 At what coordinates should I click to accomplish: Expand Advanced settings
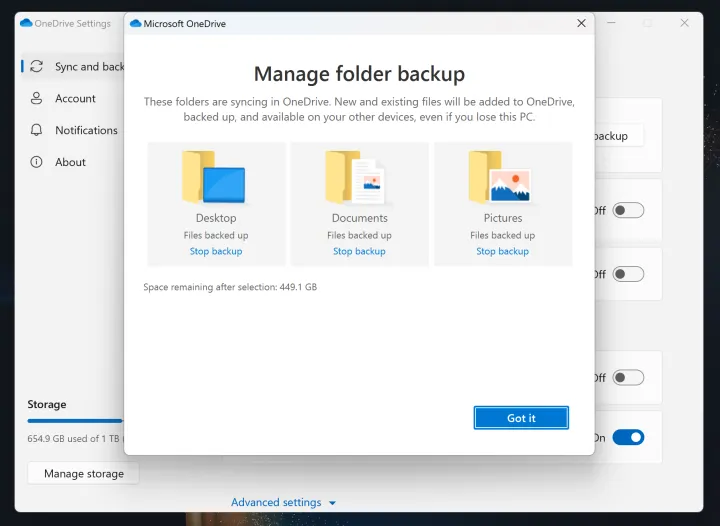pyautogui.click(x=284, y=502)
